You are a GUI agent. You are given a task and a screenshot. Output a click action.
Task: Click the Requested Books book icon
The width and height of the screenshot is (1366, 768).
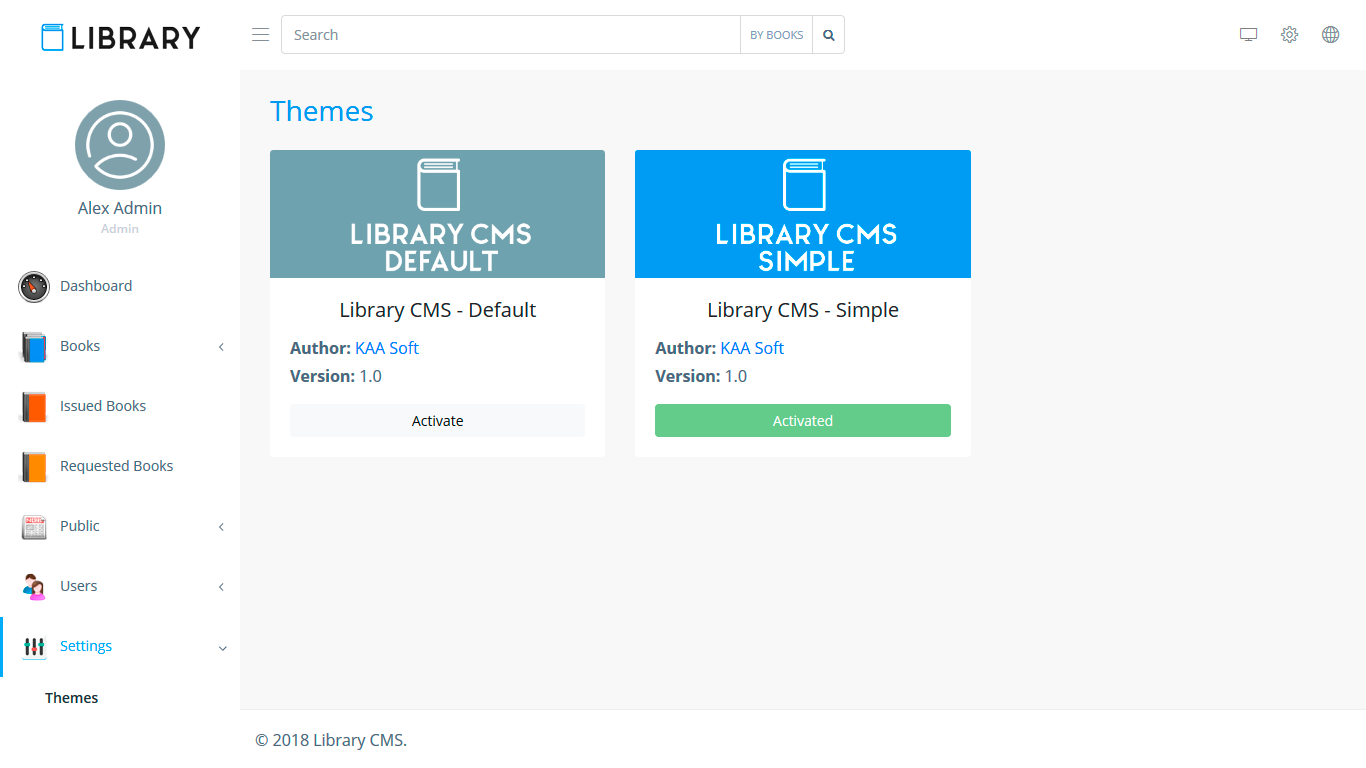34,467
